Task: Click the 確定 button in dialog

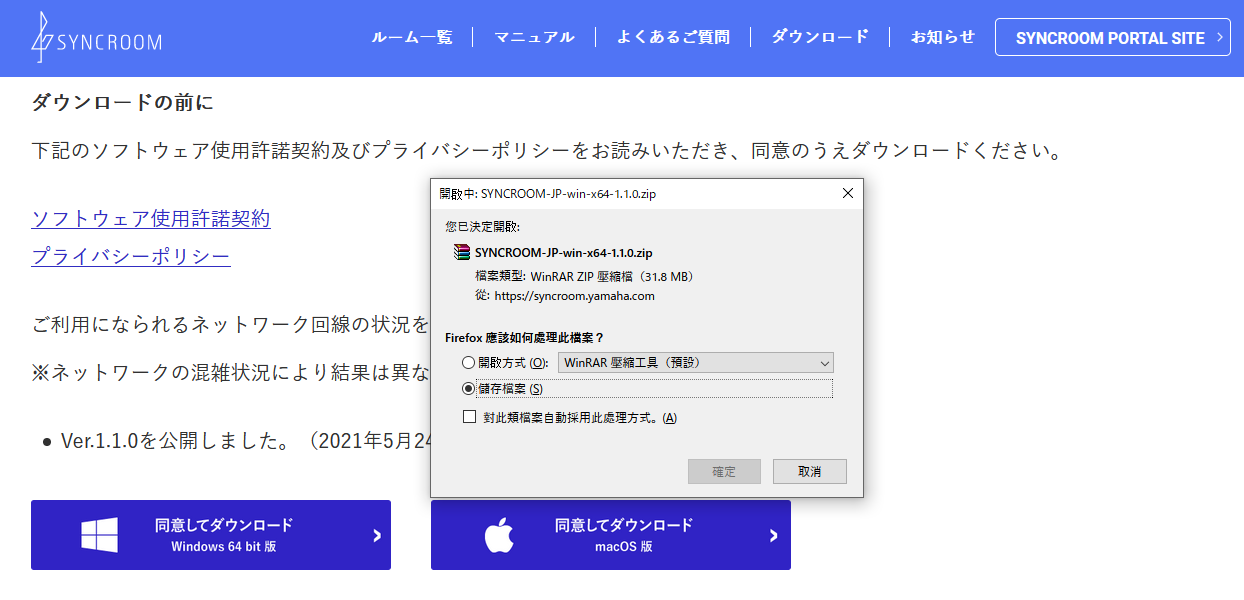Action: (x=724, y=471)
